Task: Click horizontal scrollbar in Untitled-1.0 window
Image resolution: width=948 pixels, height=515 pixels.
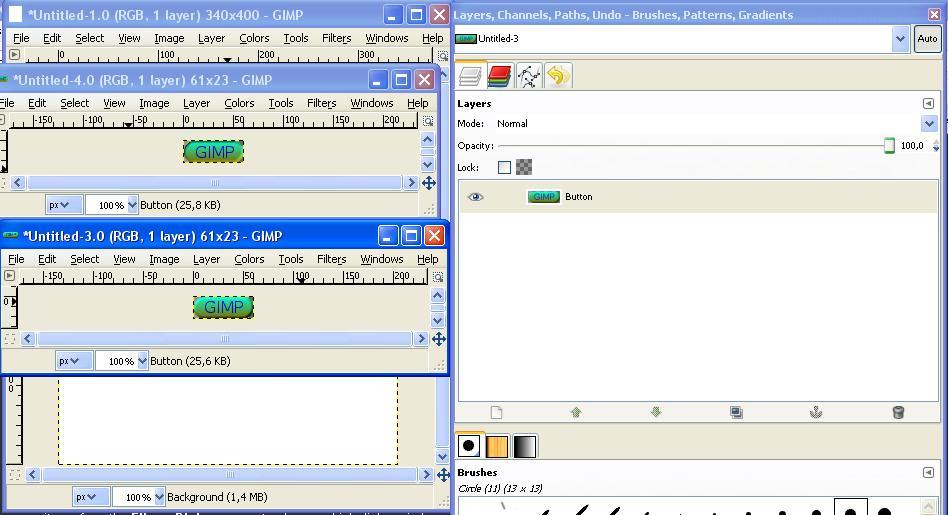Action: click(x=229, y=475)
